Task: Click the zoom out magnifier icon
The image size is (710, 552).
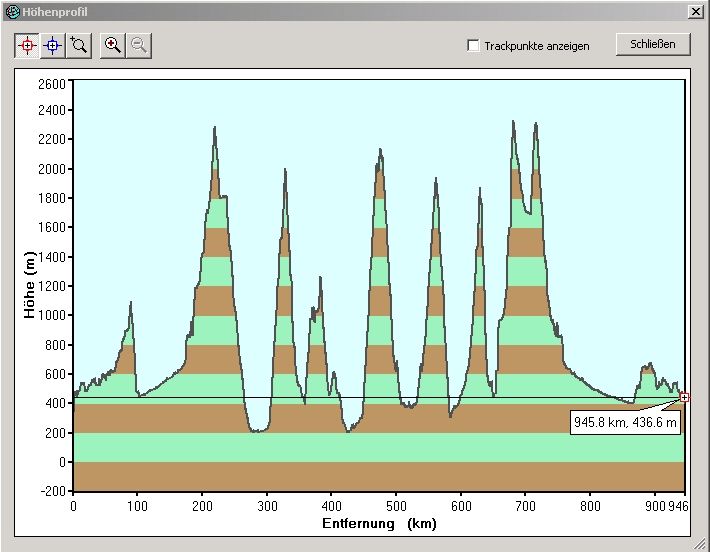Action: [139, 45]
